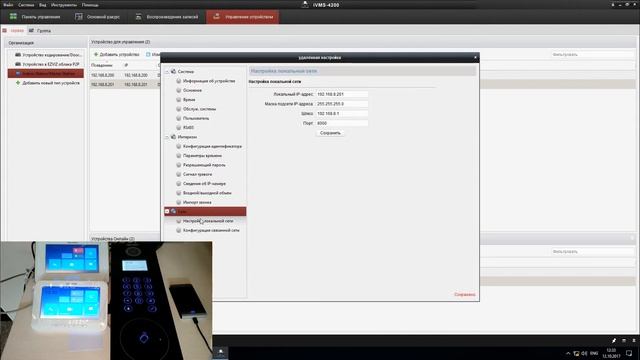Select the EZVIZ cloud P2P device entry
This screenshot has height=360, width=640.
[47, 64]
